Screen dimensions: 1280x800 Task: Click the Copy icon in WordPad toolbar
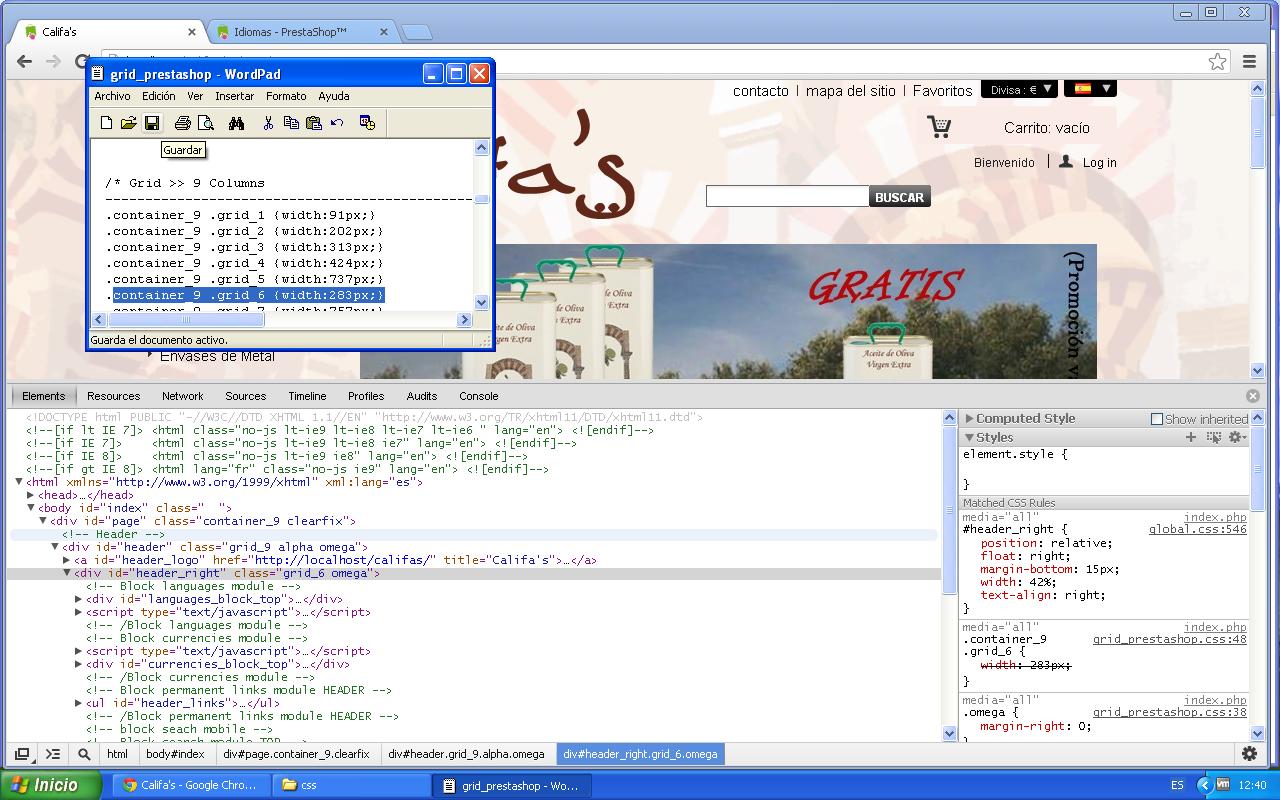tap(291, 123)
